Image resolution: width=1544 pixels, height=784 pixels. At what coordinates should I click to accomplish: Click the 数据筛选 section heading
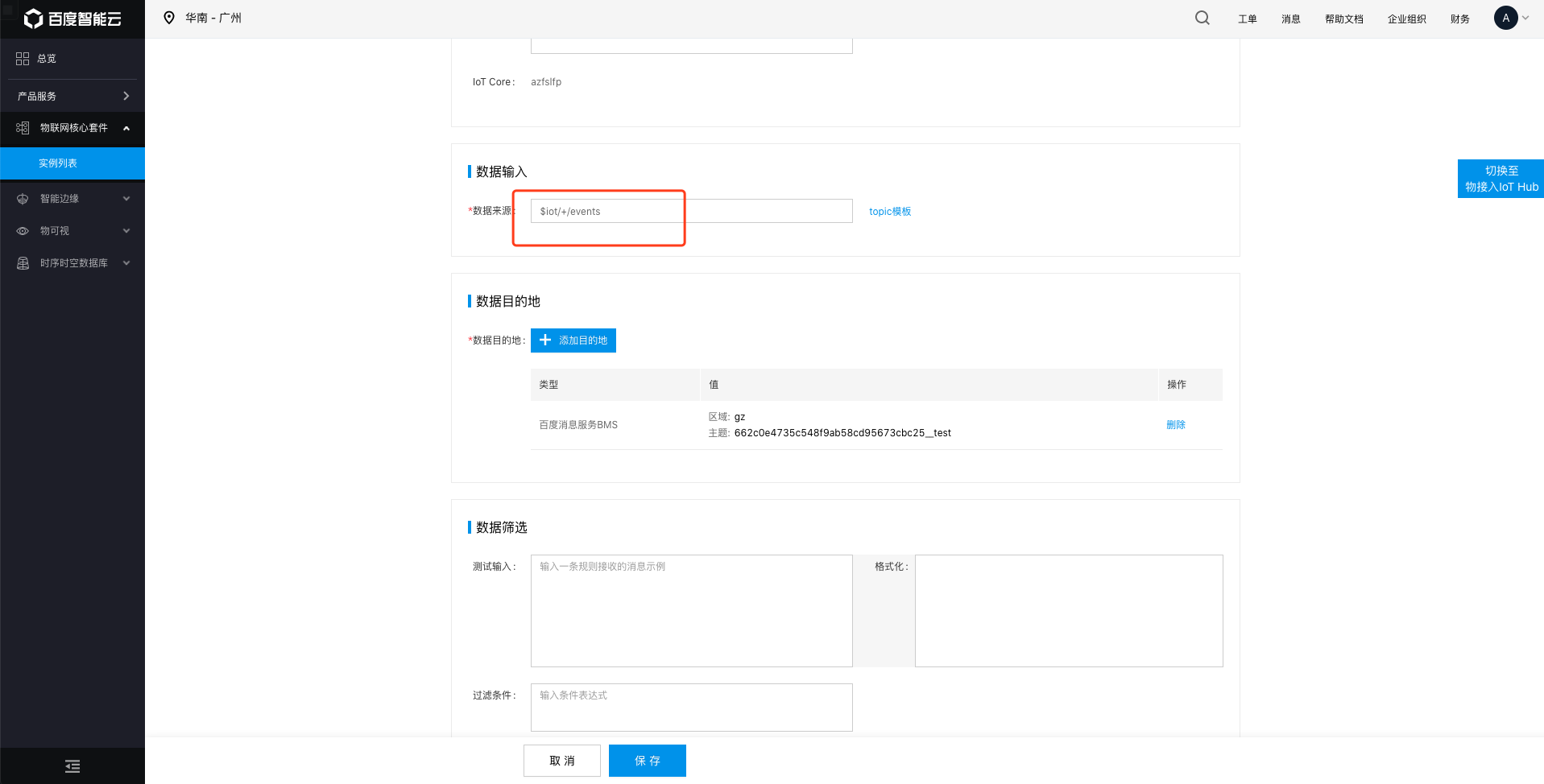coord(501,527)
